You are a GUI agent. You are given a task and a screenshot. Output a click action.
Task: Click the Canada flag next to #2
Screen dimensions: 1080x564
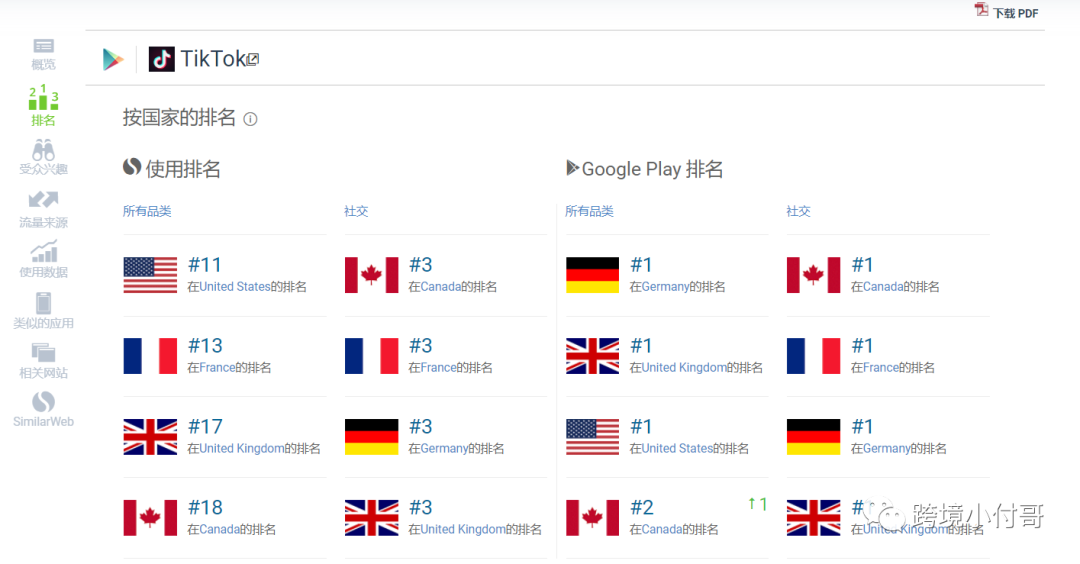(x=592, y=518)
